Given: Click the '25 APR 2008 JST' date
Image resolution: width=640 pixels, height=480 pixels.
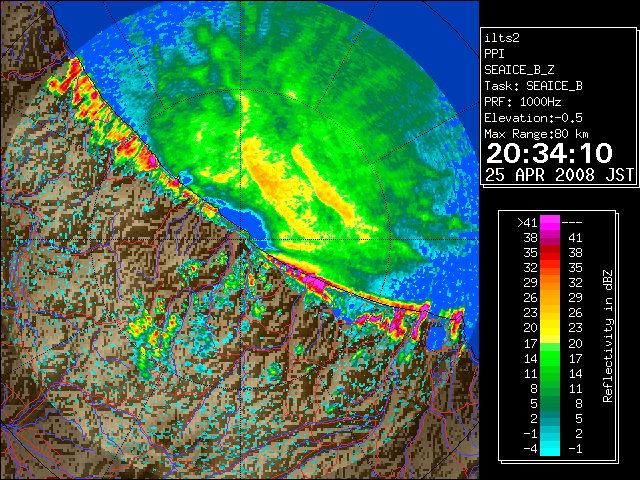Looking at the screenshot, I should click(559, 175).
